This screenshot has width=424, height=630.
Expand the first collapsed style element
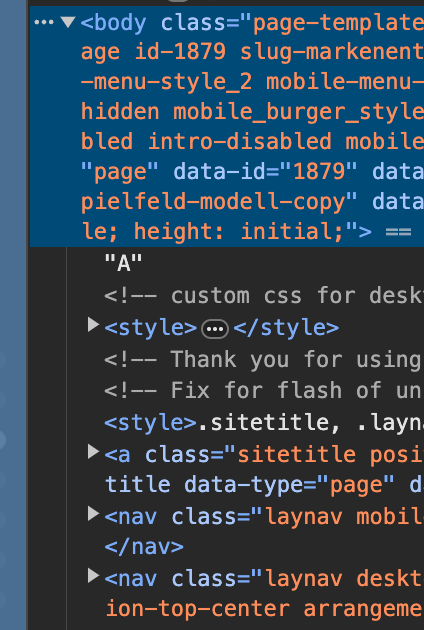click(x=93, y=325)
